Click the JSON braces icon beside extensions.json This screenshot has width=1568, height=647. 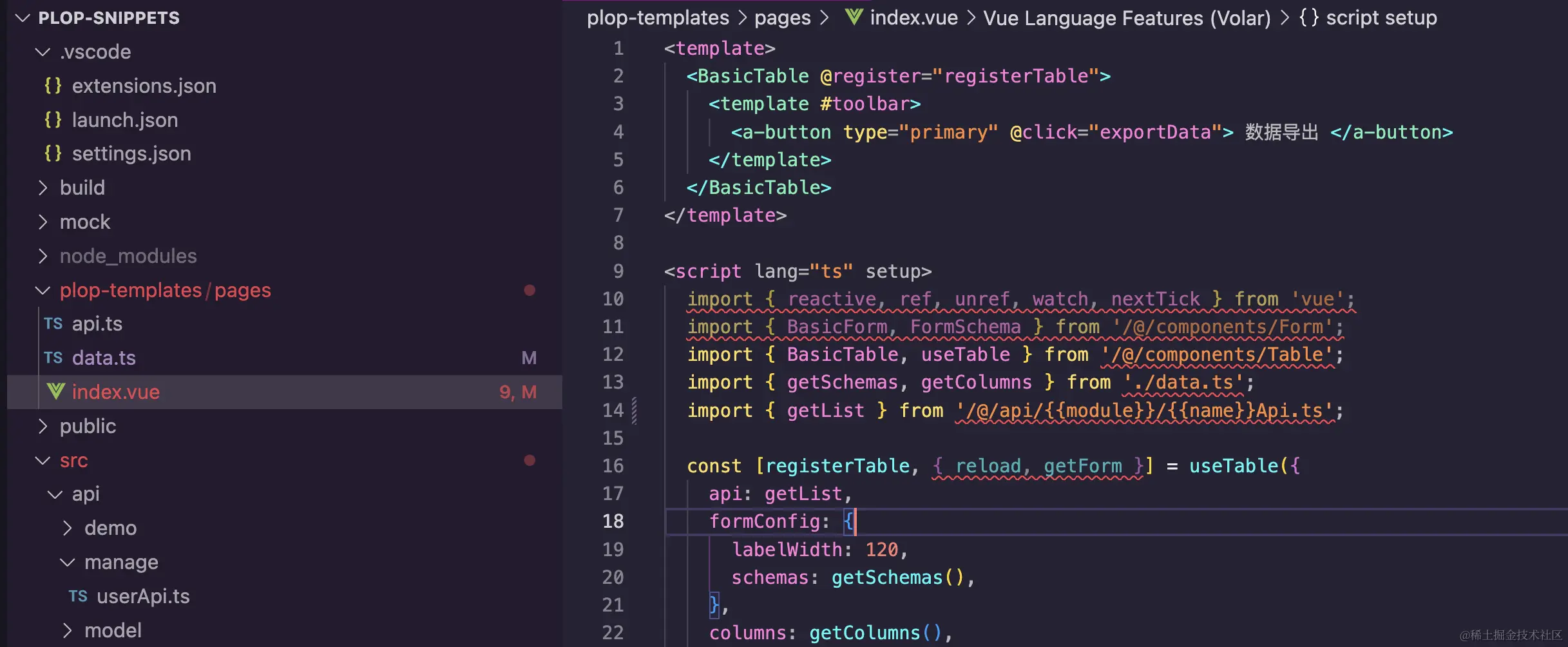53,86
